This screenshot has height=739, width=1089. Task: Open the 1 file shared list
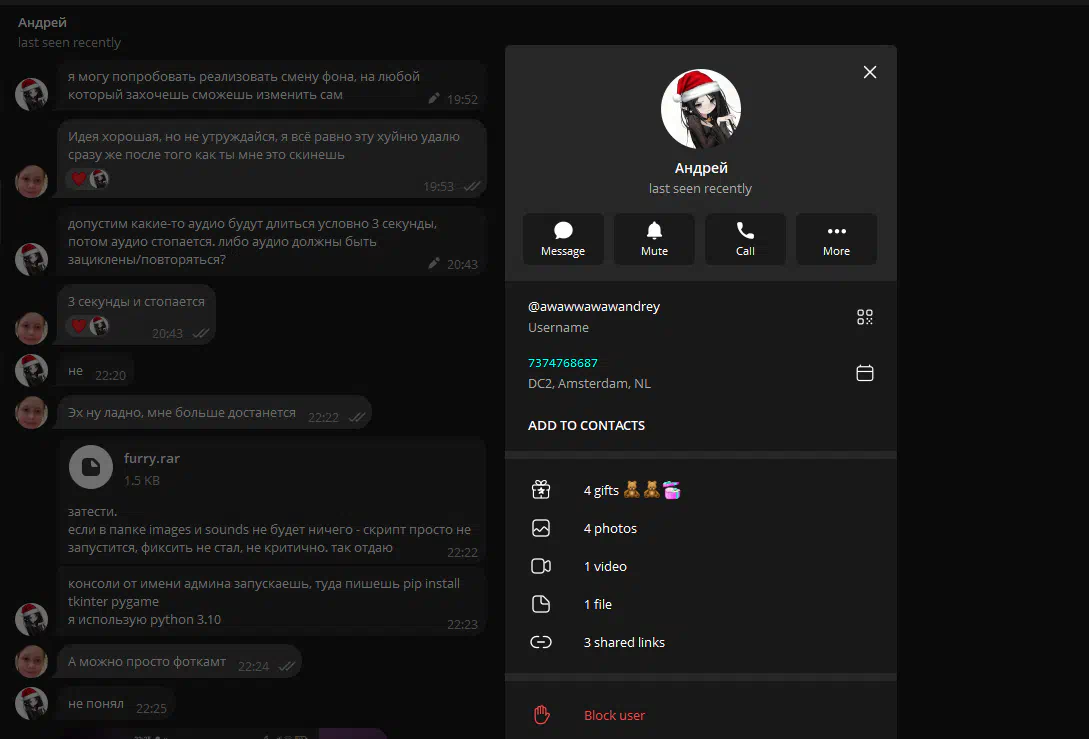(x=597, y=604)
